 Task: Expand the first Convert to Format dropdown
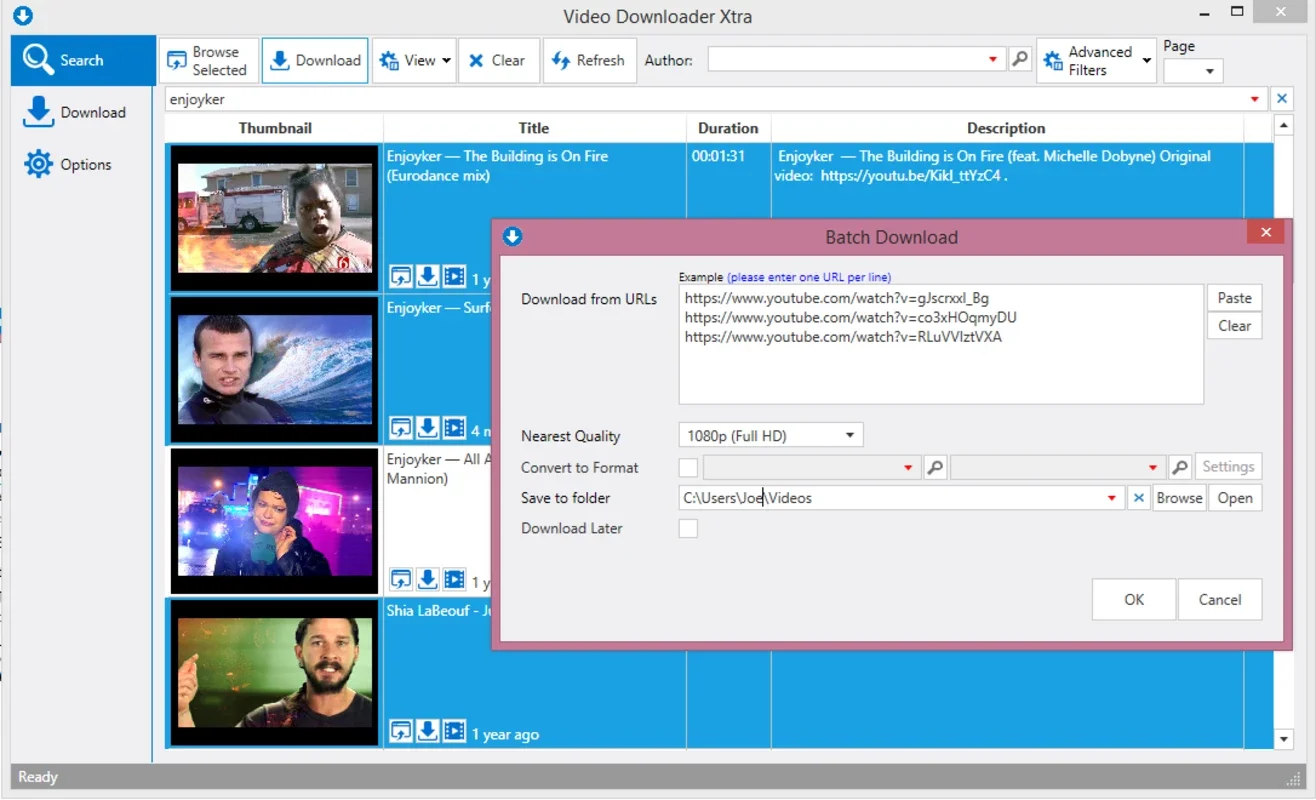[x=909, y=467]
